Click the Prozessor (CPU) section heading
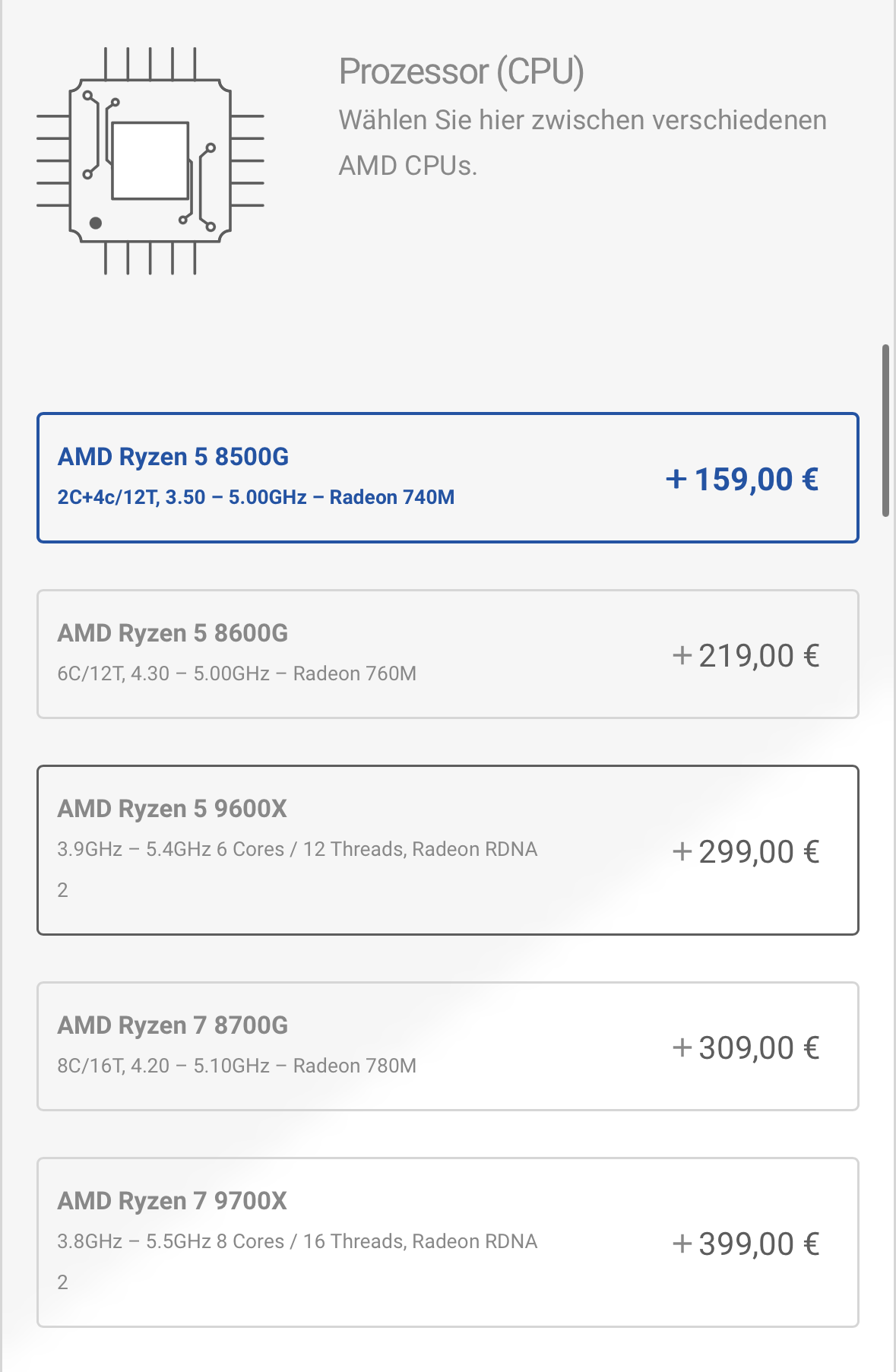Screen dimensions: 896x1372 pos(461,71)
